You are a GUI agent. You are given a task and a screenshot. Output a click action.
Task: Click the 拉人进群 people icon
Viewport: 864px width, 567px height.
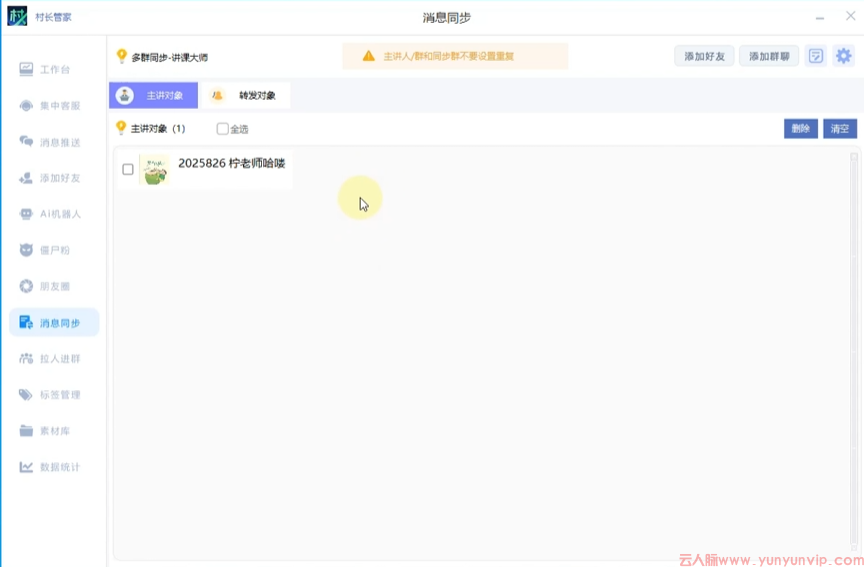tap(26, 359)
